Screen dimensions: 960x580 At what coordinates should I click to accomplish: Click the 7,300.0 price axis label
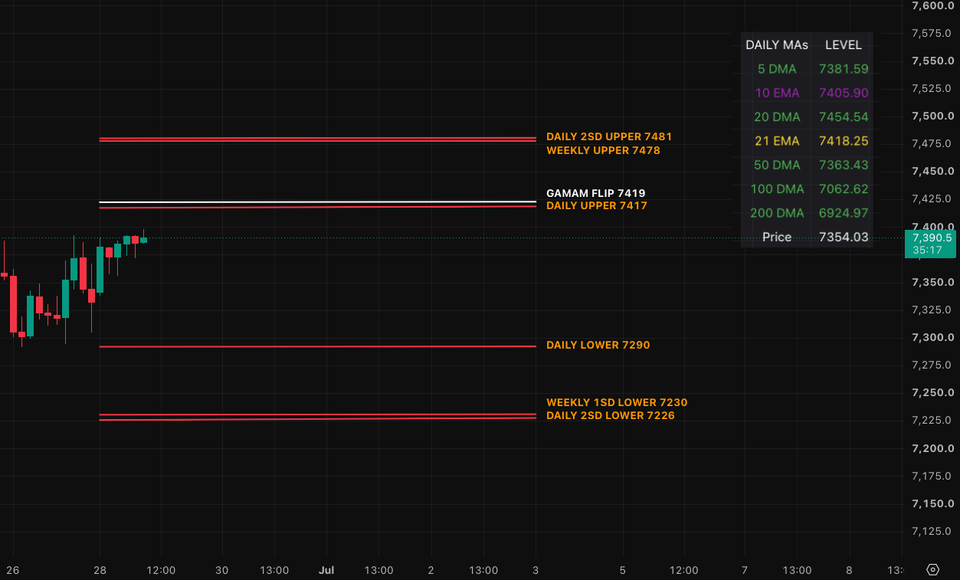tap(932, 337)
